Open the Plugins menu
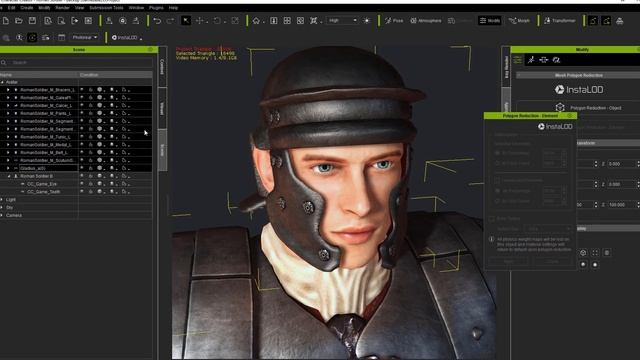 pos(156,7)
